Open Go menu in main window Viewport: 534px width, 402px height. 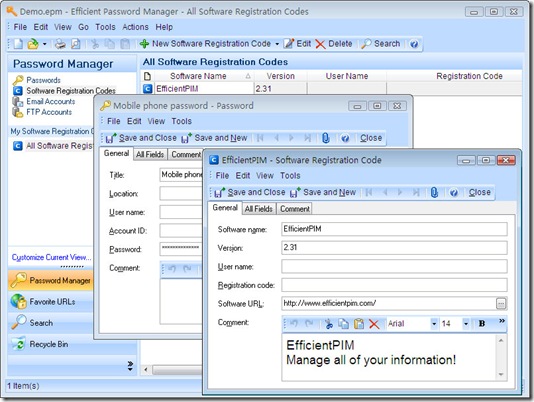tap(83, 27)
